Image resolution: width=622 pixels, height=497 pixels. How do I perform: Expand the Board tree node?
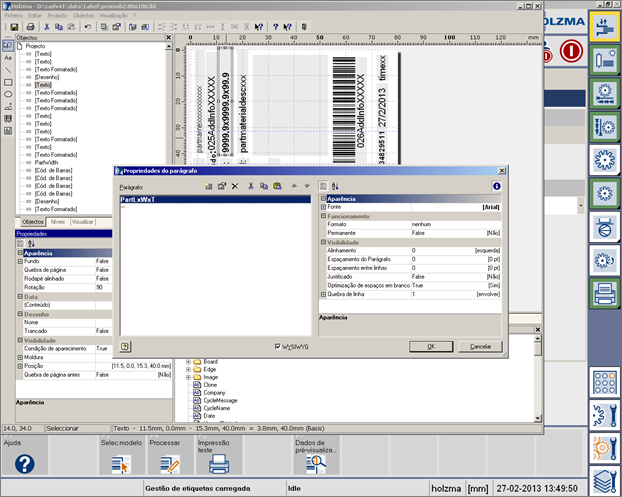click(189, 361)
